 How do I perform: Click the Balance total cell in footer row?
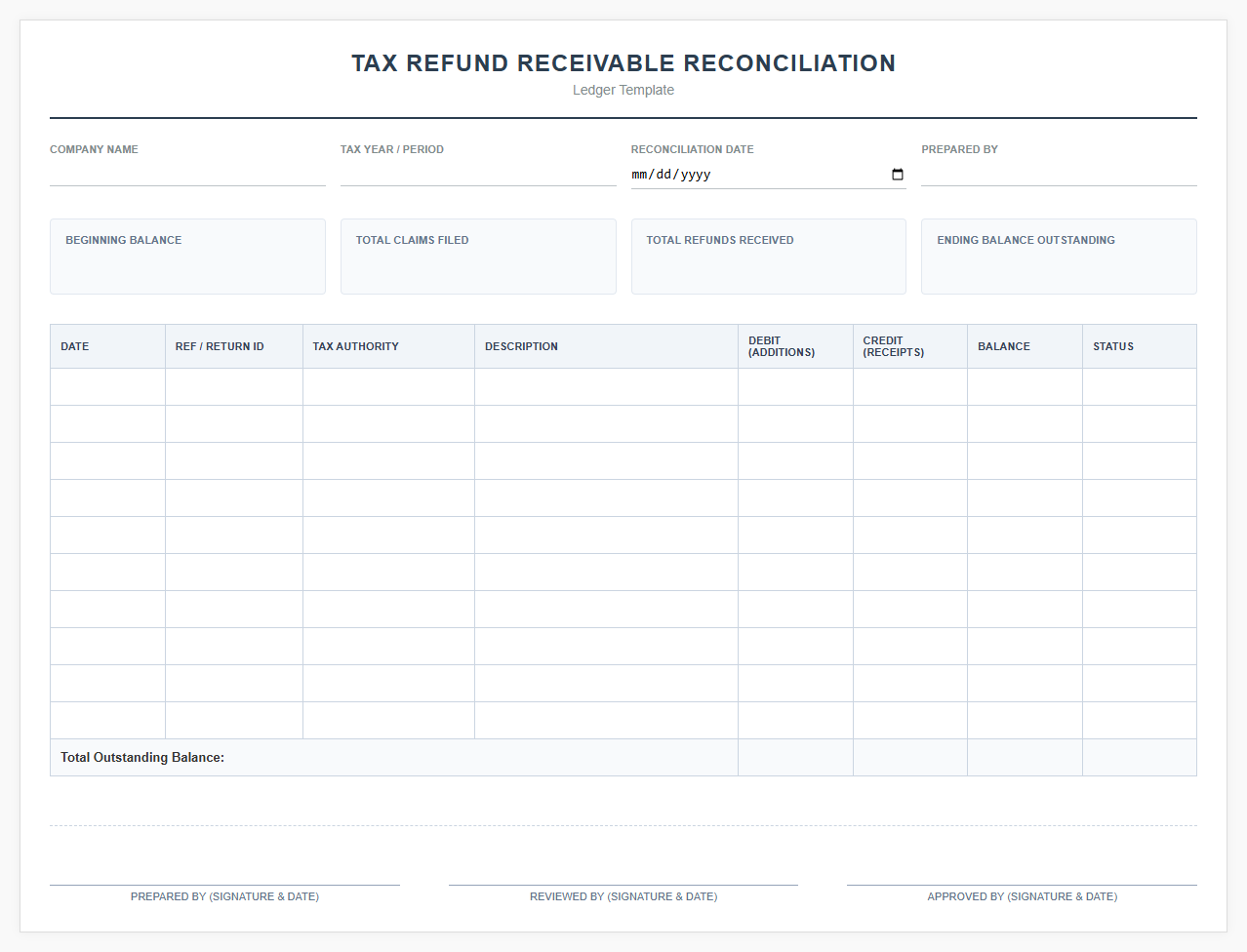coord(1025,758)
